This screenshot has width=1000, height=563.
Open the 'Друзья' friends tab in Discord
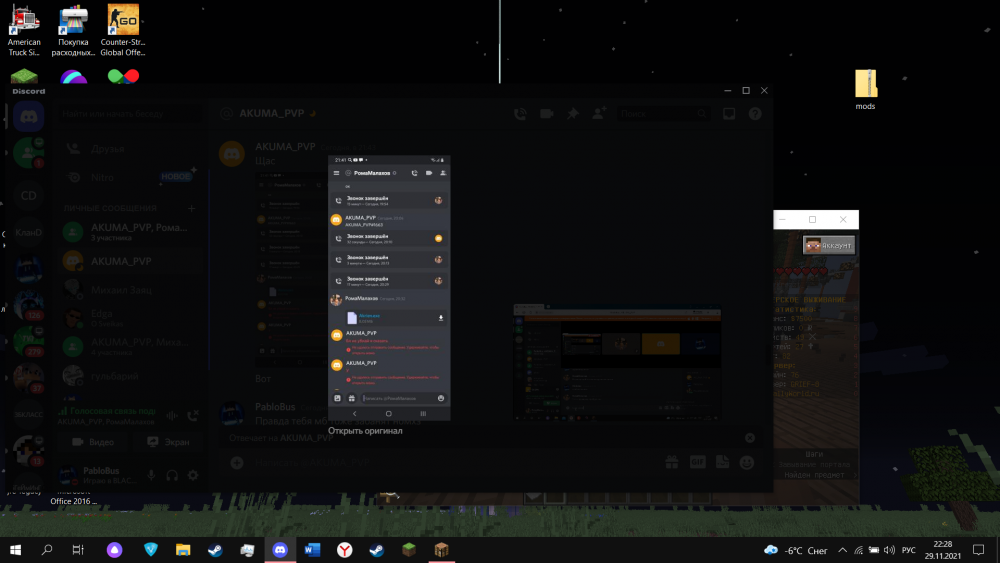[130, 149]
